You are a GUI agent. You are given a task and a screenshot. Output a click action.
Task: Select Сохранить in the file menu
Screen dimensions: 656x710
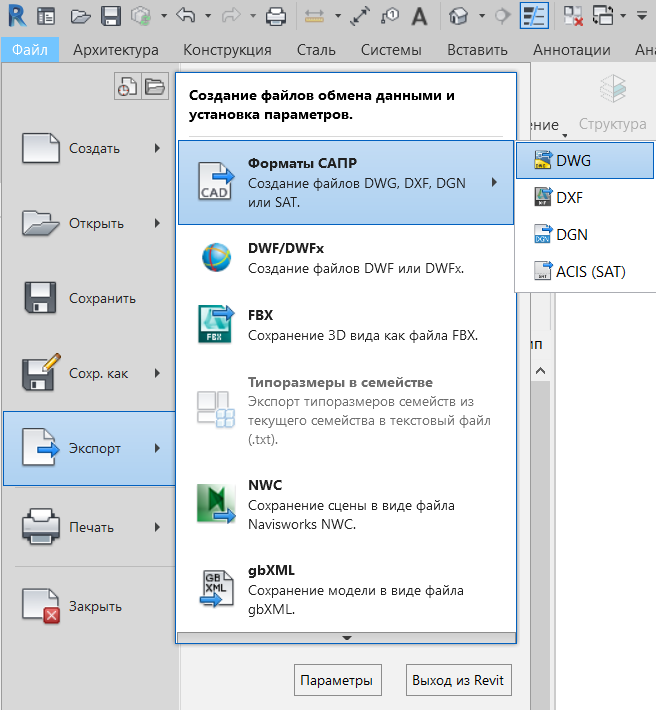click(x=89, y=298)
